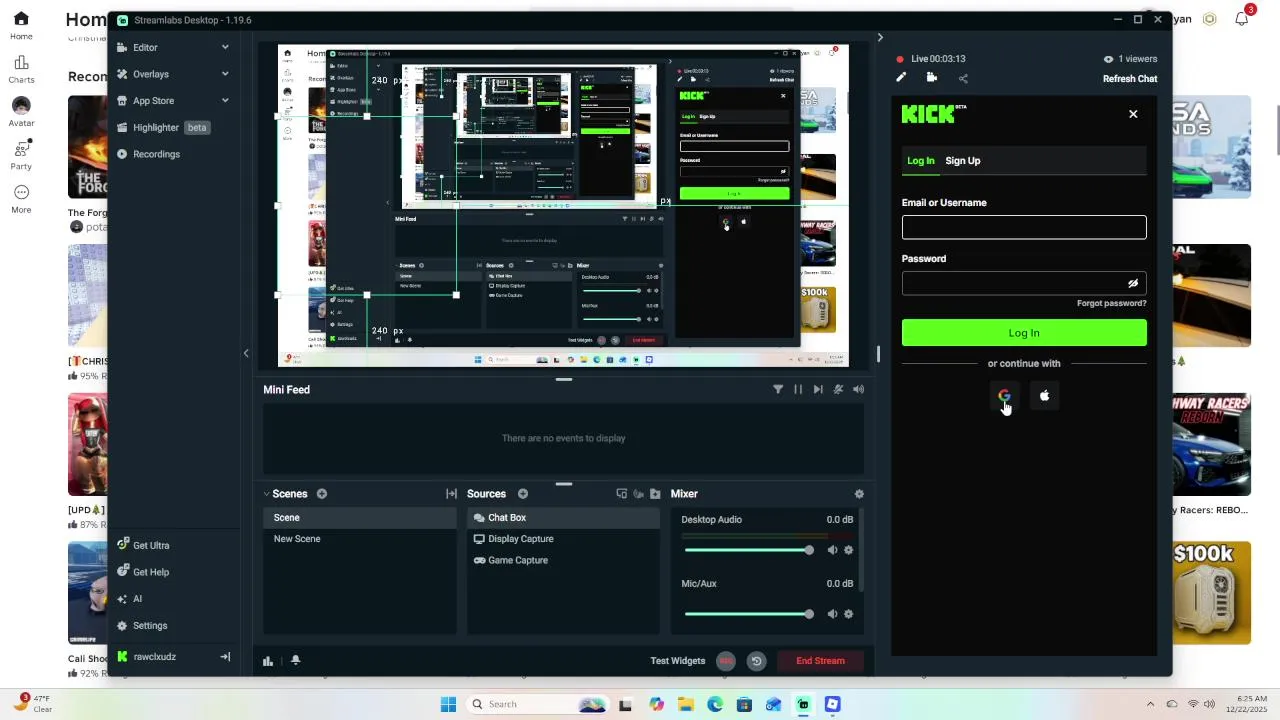Click replay buffer button in footer

pyautogui.click(x=756, y=661)
